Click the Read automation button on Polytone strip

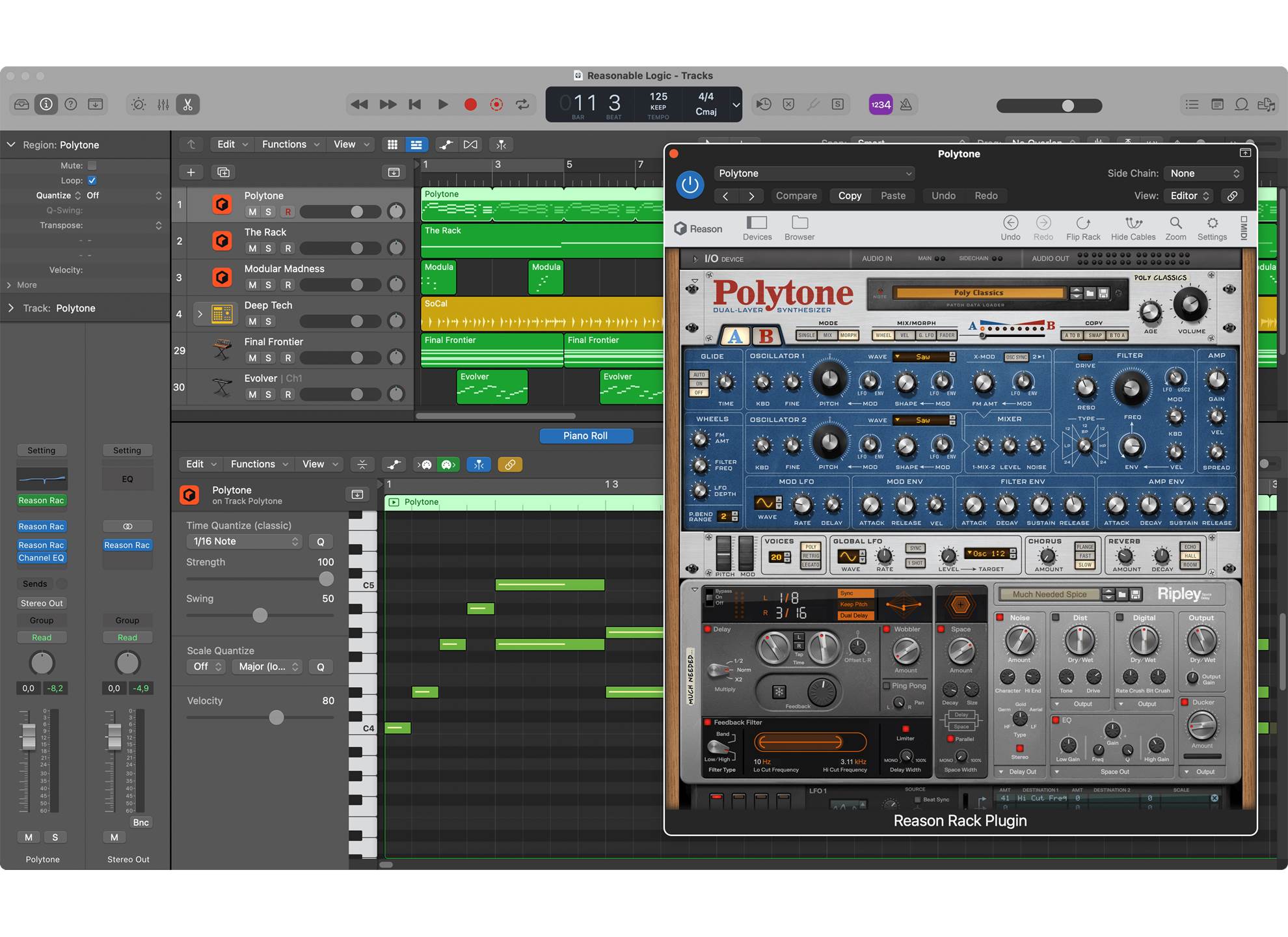42,638
